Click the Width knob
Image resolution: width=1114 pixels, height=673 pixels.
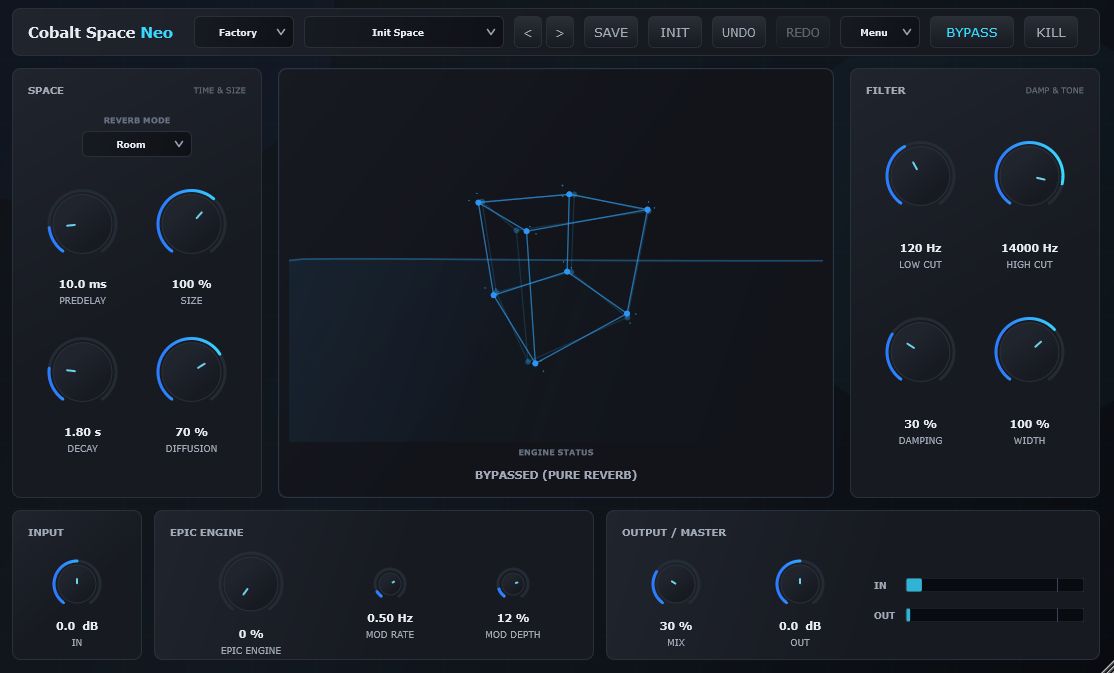pos(1029,351)
